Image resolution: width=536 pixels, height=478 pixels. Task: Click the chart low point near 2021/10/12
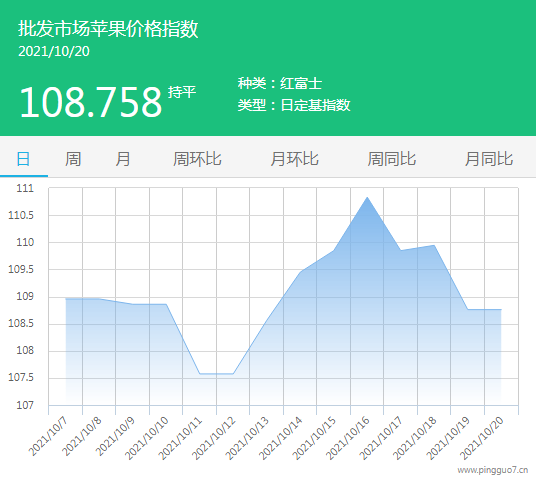233,374
